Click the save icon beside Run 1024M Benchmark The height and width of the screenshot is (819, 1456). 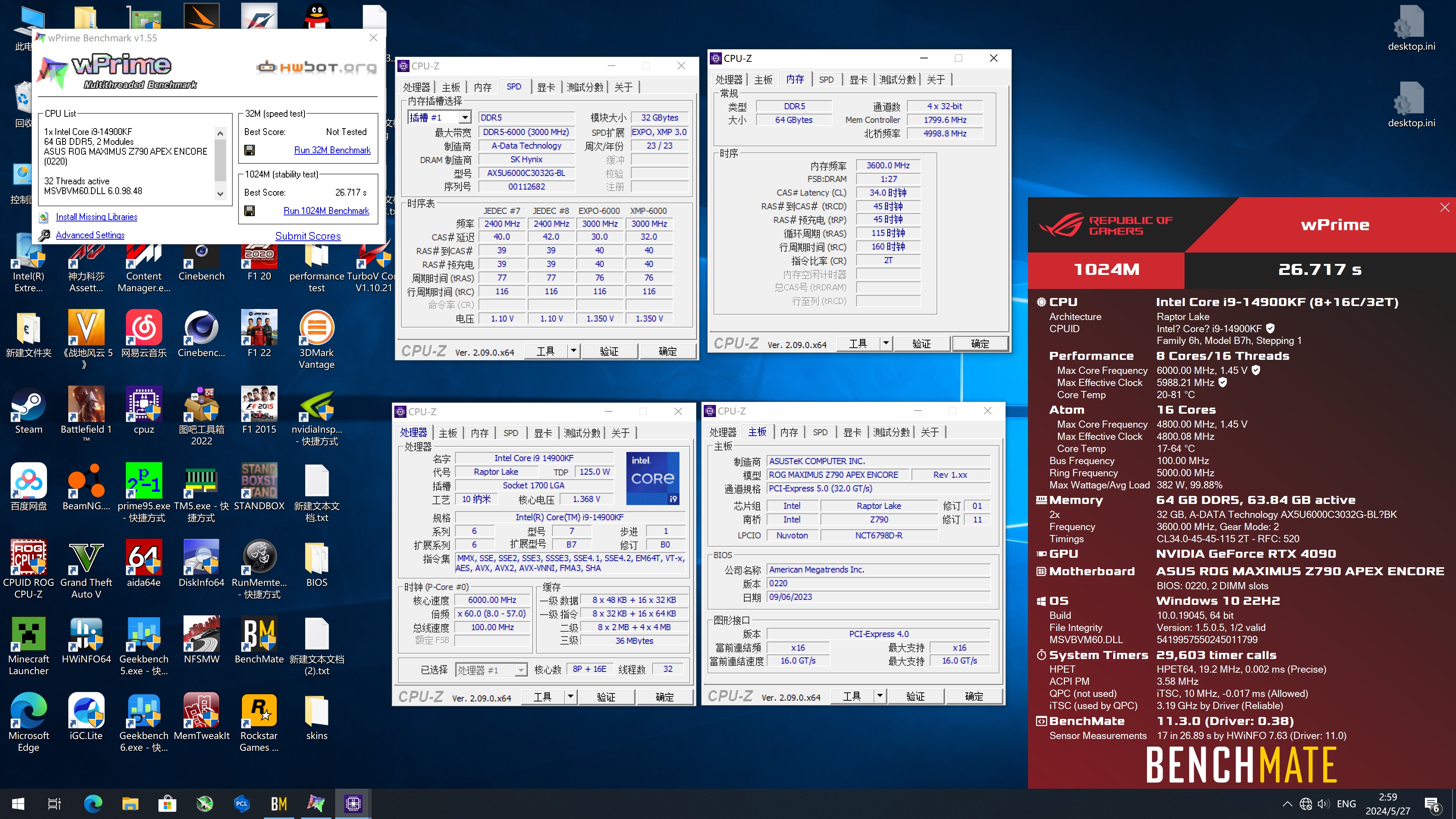[x=249, y=211]
